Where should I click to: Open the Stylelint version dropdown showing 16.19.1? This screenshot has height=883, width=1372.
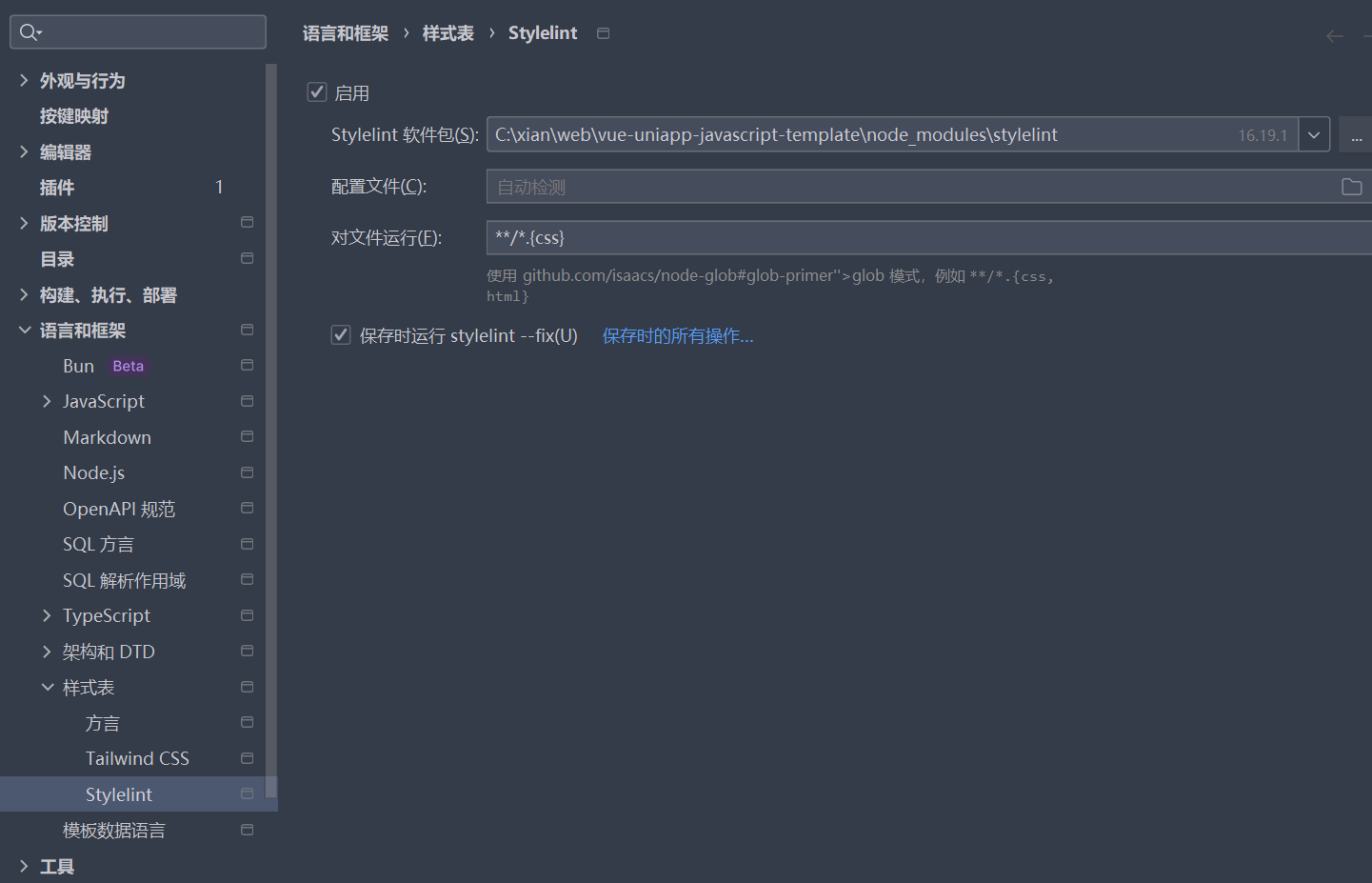tap(1313, 133)
